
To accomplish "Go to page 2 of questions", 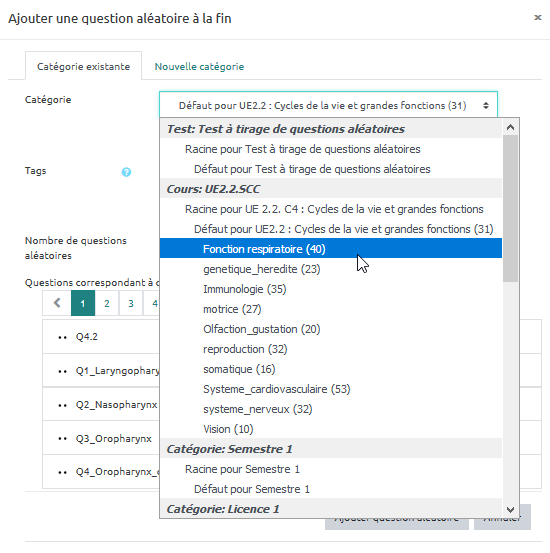I will click(x=107, y=303).
